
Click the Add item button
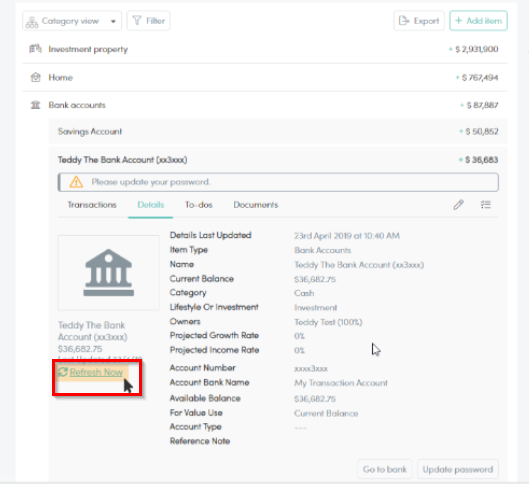click(478, 21)
